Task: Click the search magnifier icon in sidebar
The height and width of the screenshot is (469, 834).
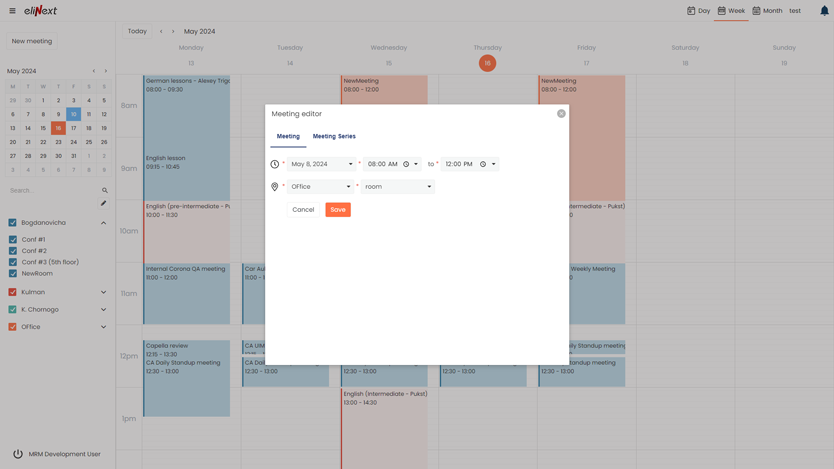Action: point(104,190)
